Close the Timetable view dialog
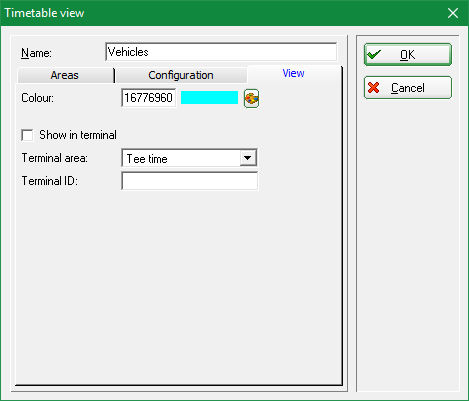Image resolution: width=469 pixels, height=401 pixels. 453,13
